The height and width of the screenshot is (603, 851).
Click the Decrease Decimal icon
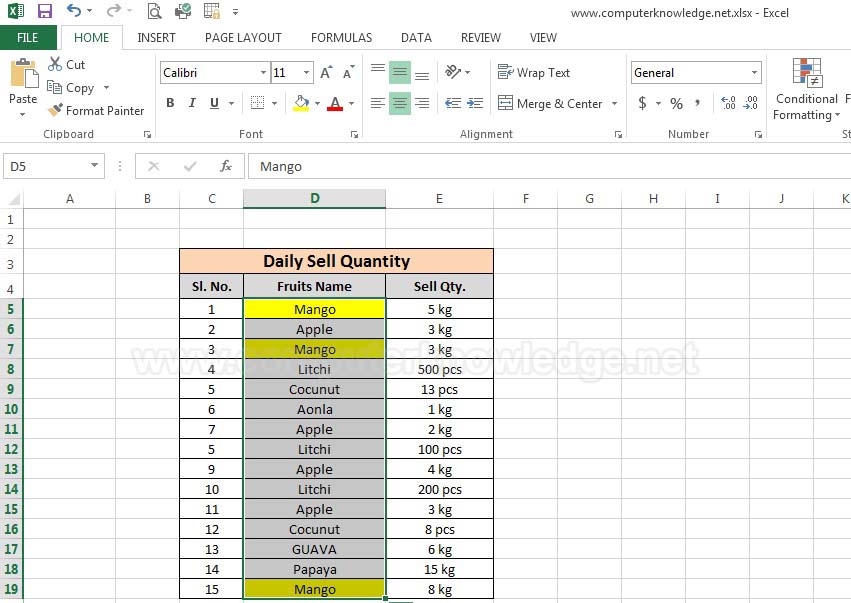pos(751,103)
